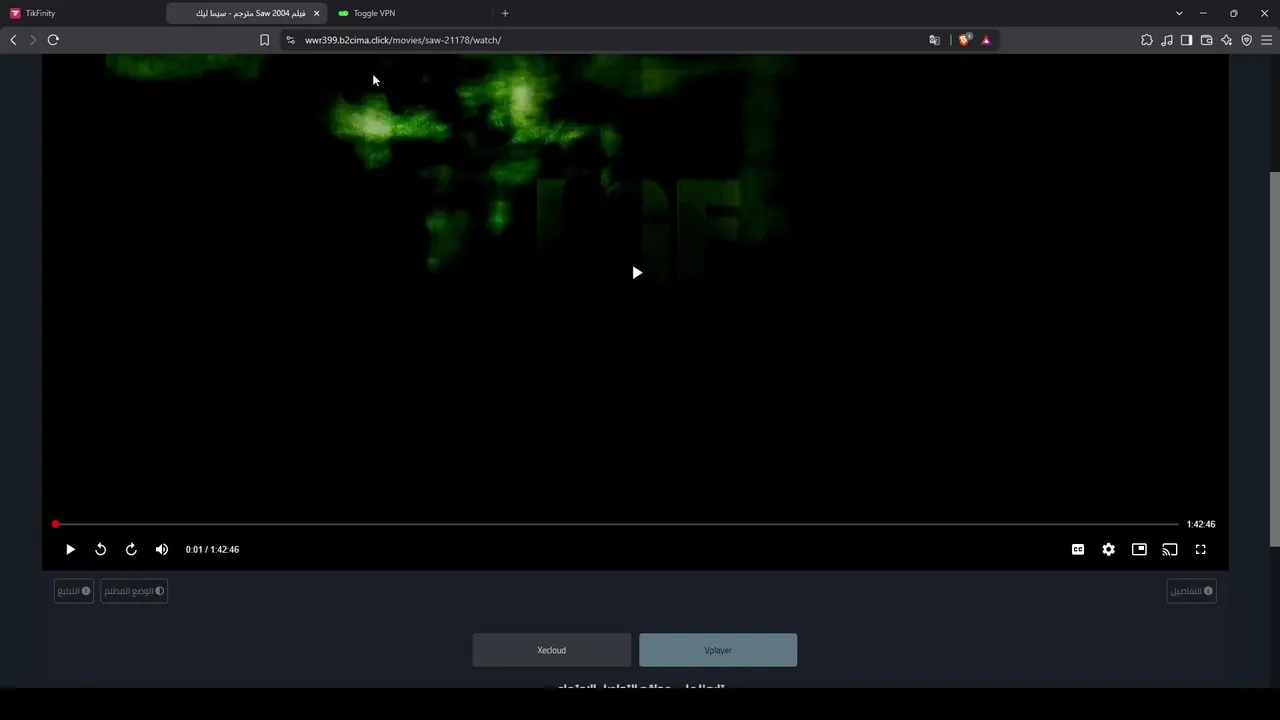The width and height of the screenshot is (1280, 720).
Task: Select the Vplayer server button
Action: pos(718,650)
